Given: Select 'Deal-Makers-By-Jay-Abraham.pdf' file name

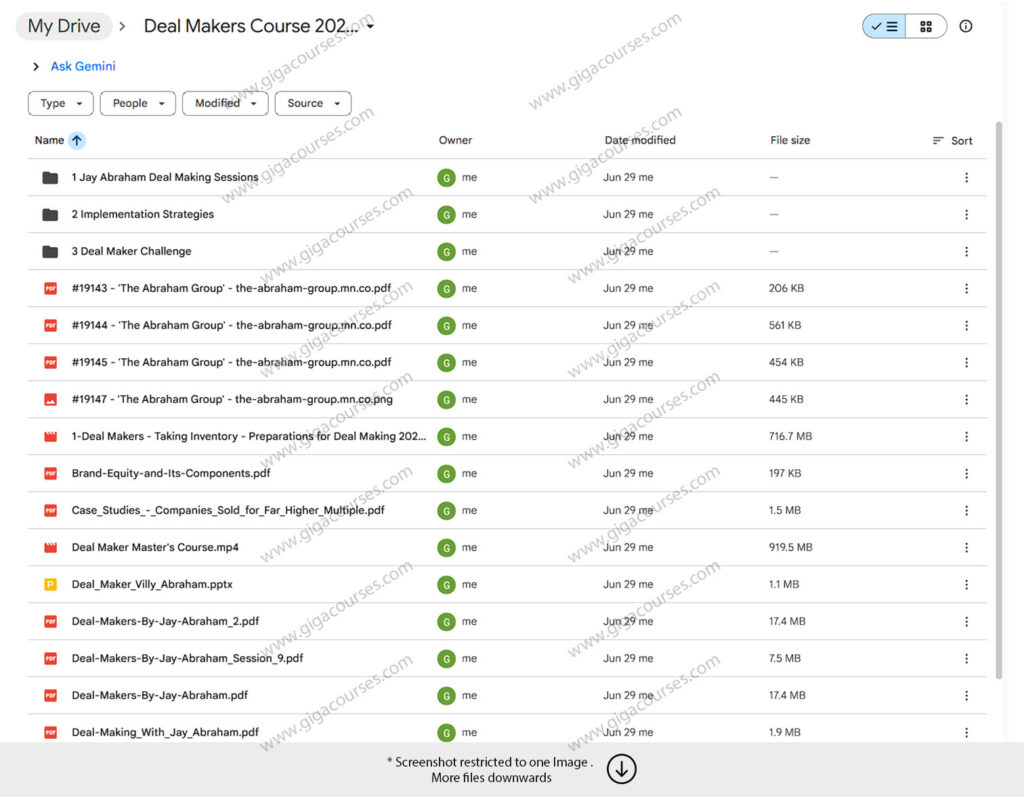Looking at the screenshot, I should tap(159, 696).
